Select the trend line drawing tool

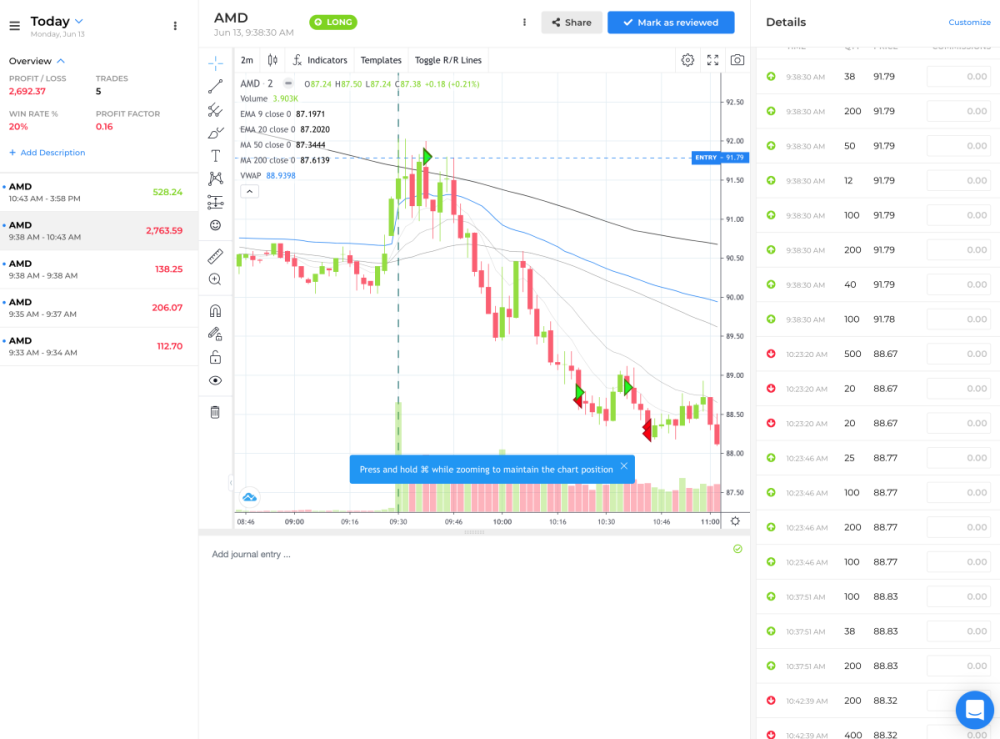tap(215, 87)
